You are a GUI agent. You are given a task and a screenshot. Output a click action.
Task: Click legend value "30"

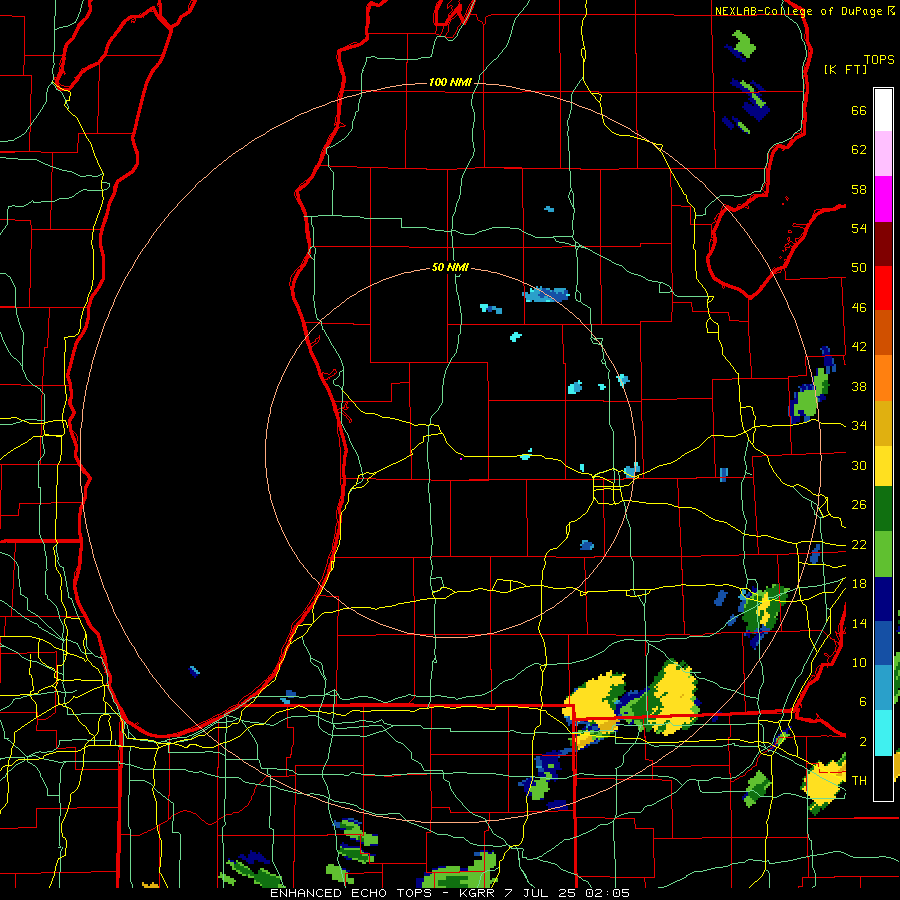coord(859,465)
